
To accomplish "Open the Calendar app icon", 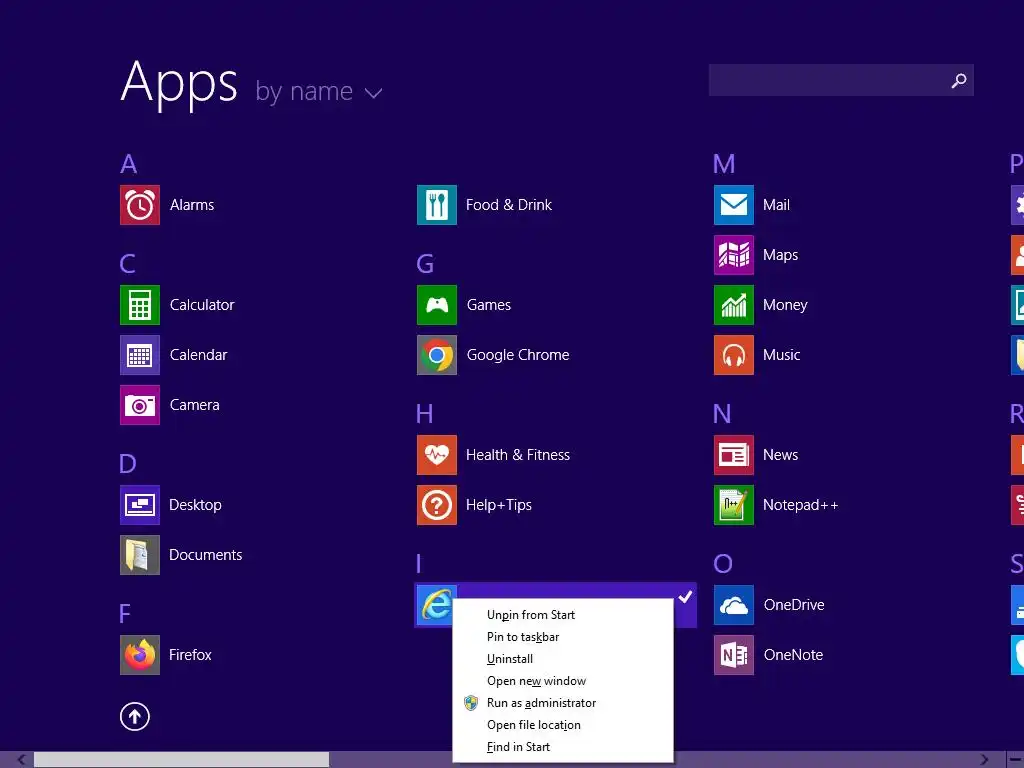I will [140, 355].
